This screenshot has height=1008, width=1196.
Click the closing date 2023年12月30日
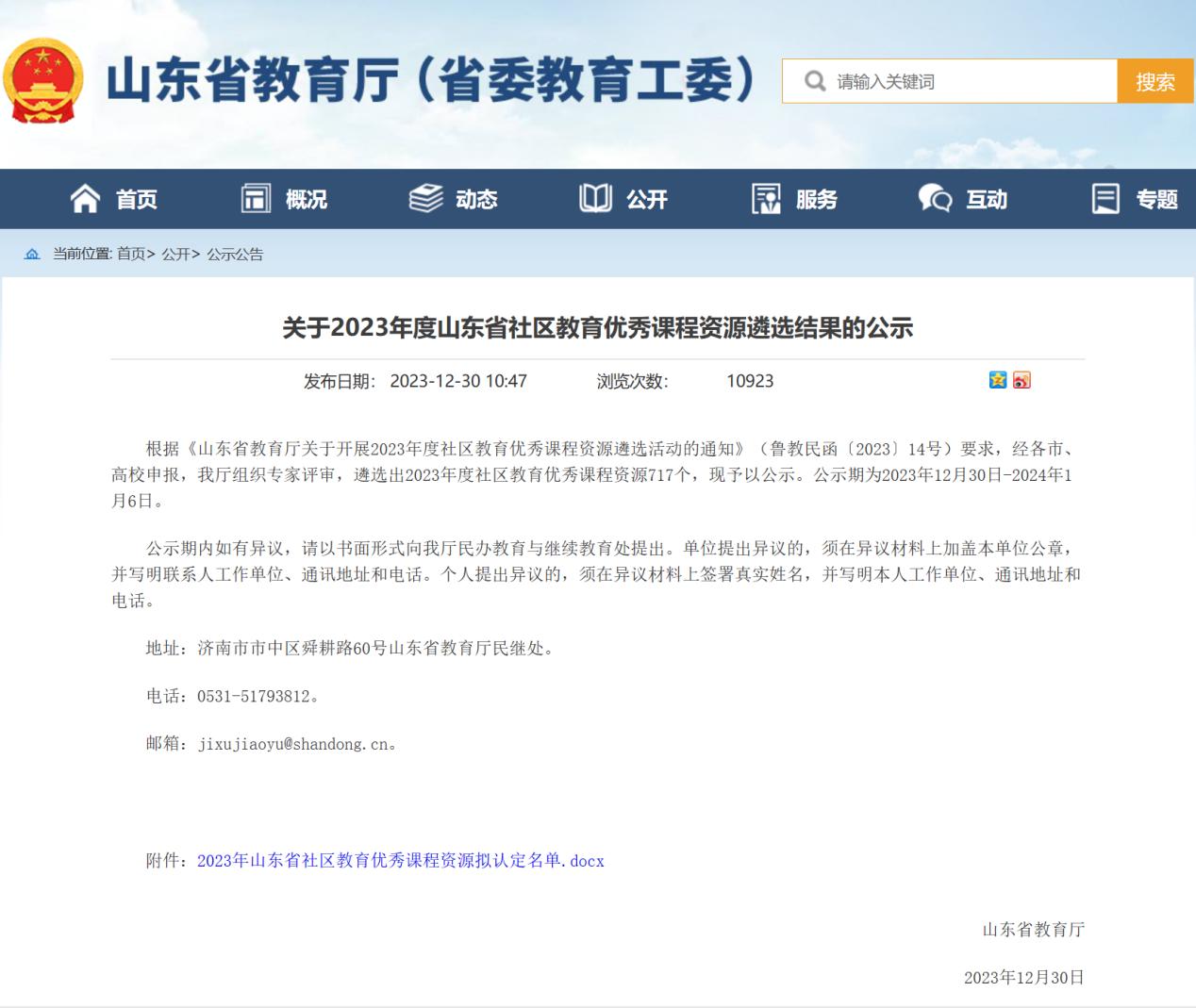1024,977
